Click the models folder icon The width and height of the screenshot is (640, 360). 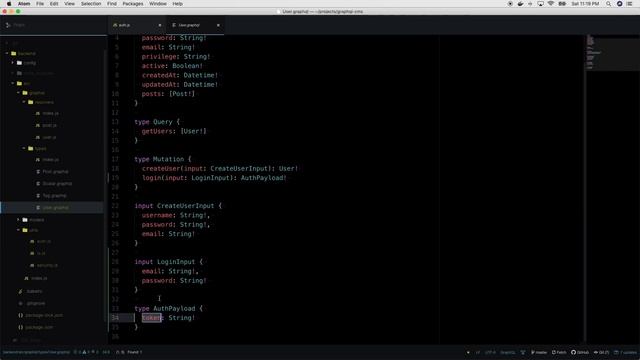(25, 220)
